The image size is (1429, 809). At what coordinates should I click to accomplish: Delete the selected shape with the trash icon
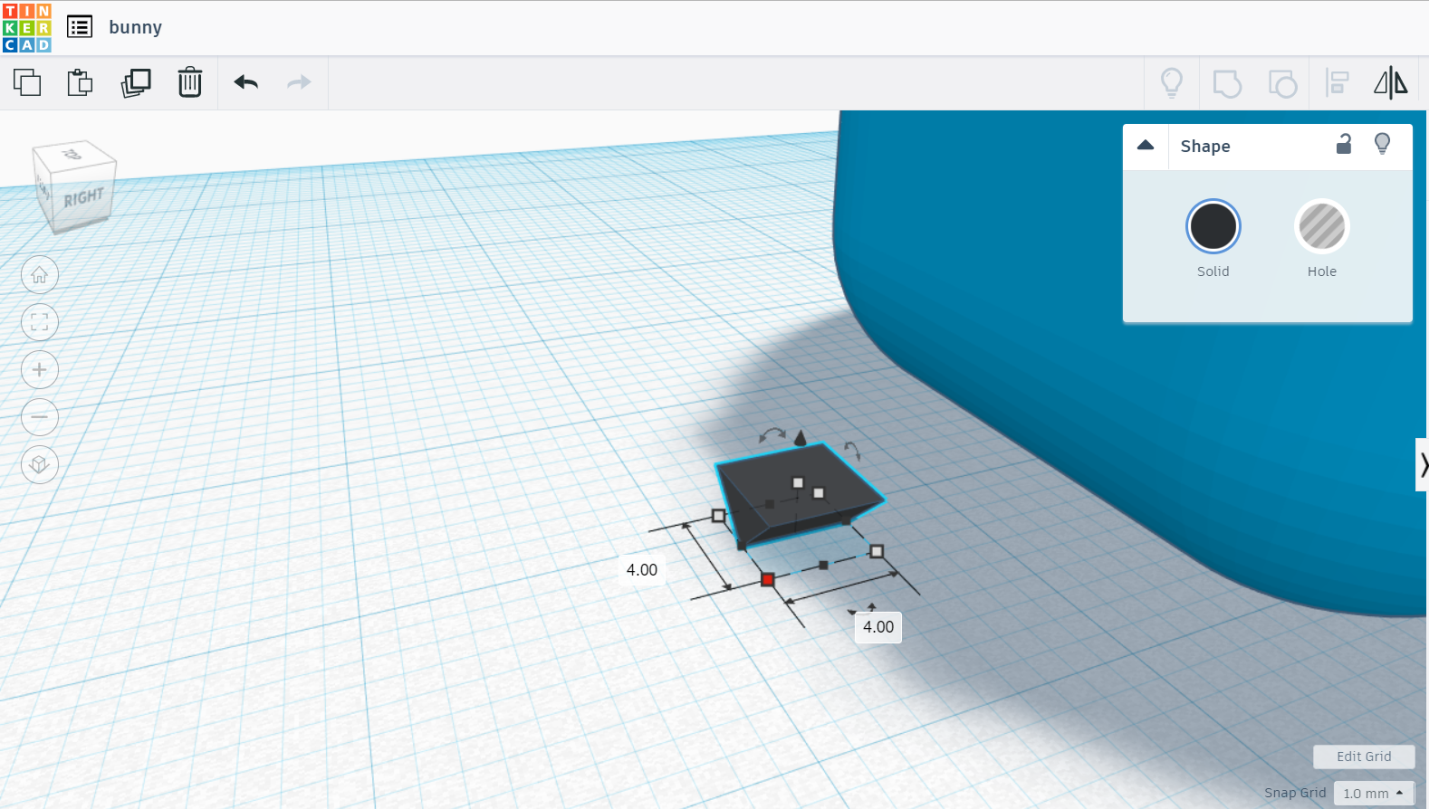(190, 82)
